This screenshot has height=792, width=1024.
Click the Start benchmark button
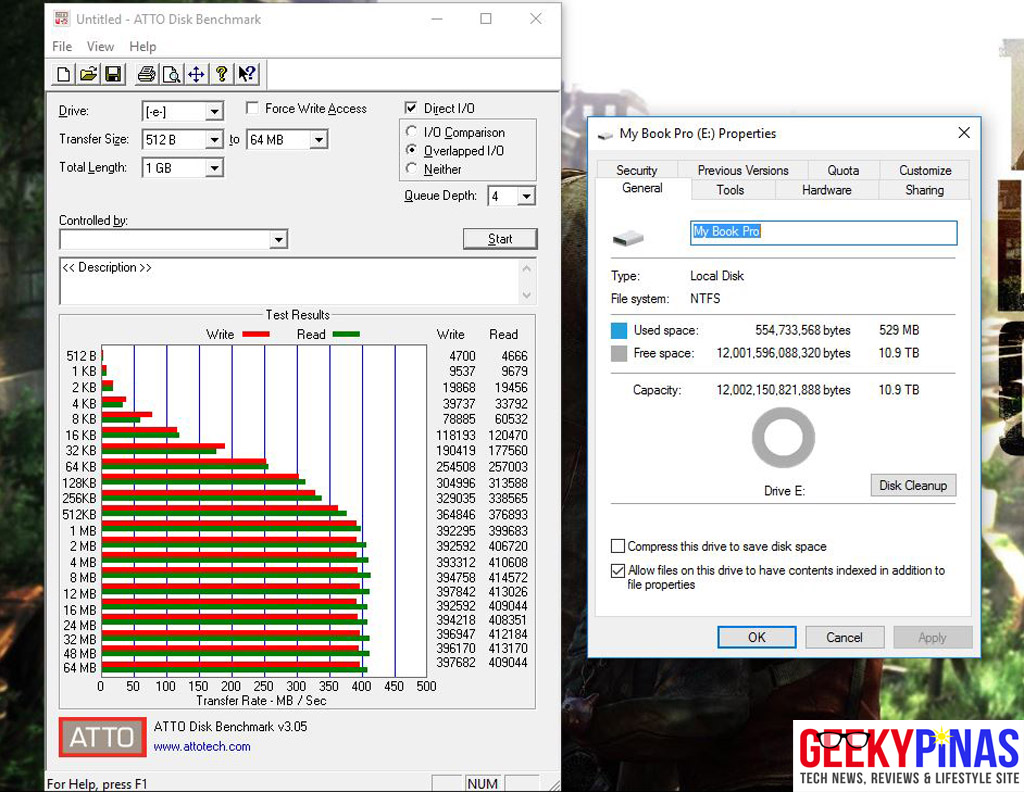pos(500,239)
